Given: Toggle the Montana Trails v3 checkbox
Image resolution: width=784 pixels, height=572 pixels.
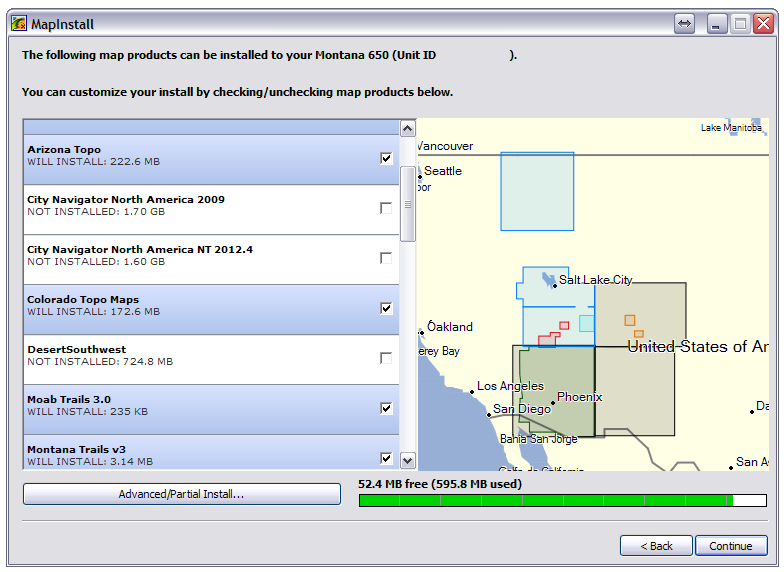Looking at the screenshot, I should 386,457.
